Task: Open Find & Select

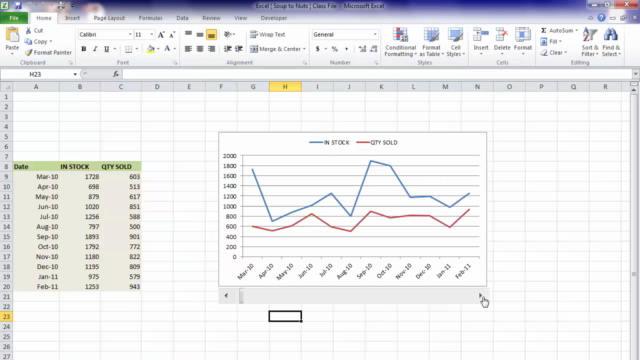Action: [x=611, y=42]
